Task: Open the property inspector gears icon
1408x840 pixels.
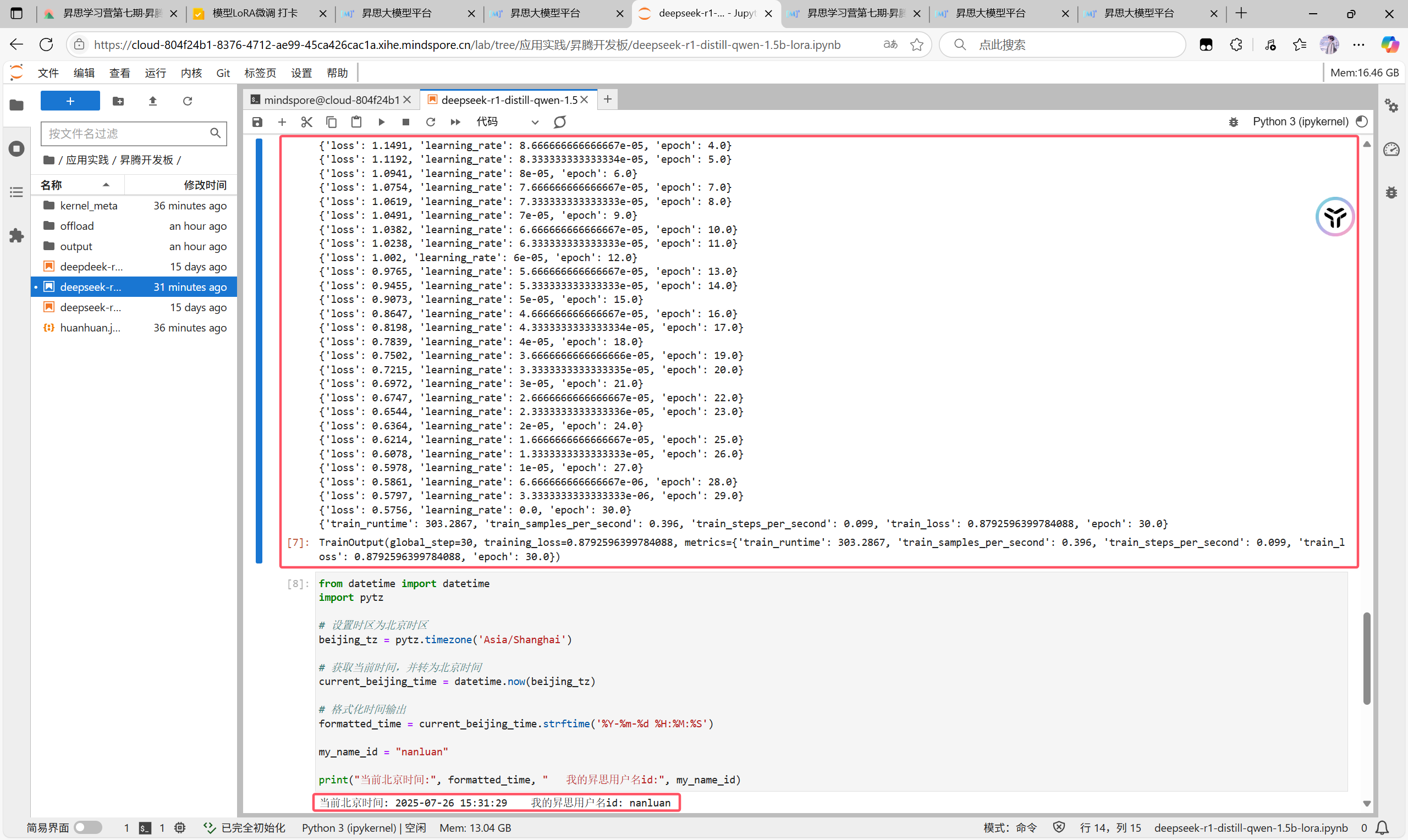Action: coord(1391,106)
